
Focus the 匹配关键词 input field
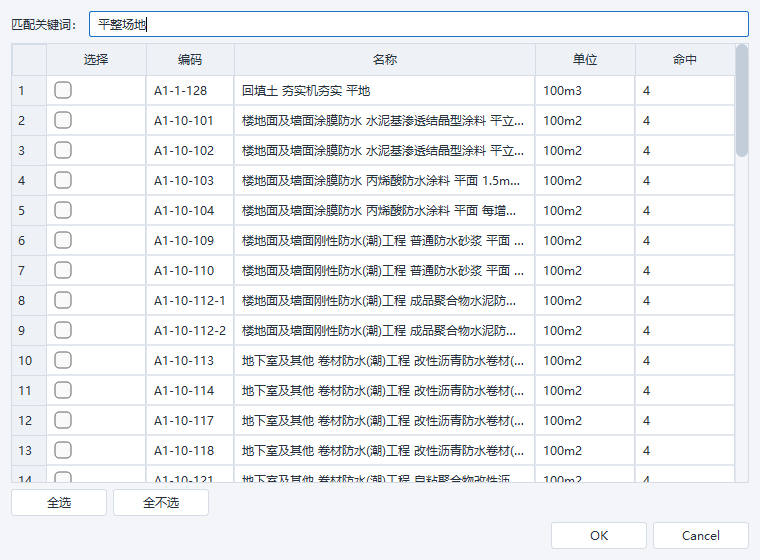419,24
